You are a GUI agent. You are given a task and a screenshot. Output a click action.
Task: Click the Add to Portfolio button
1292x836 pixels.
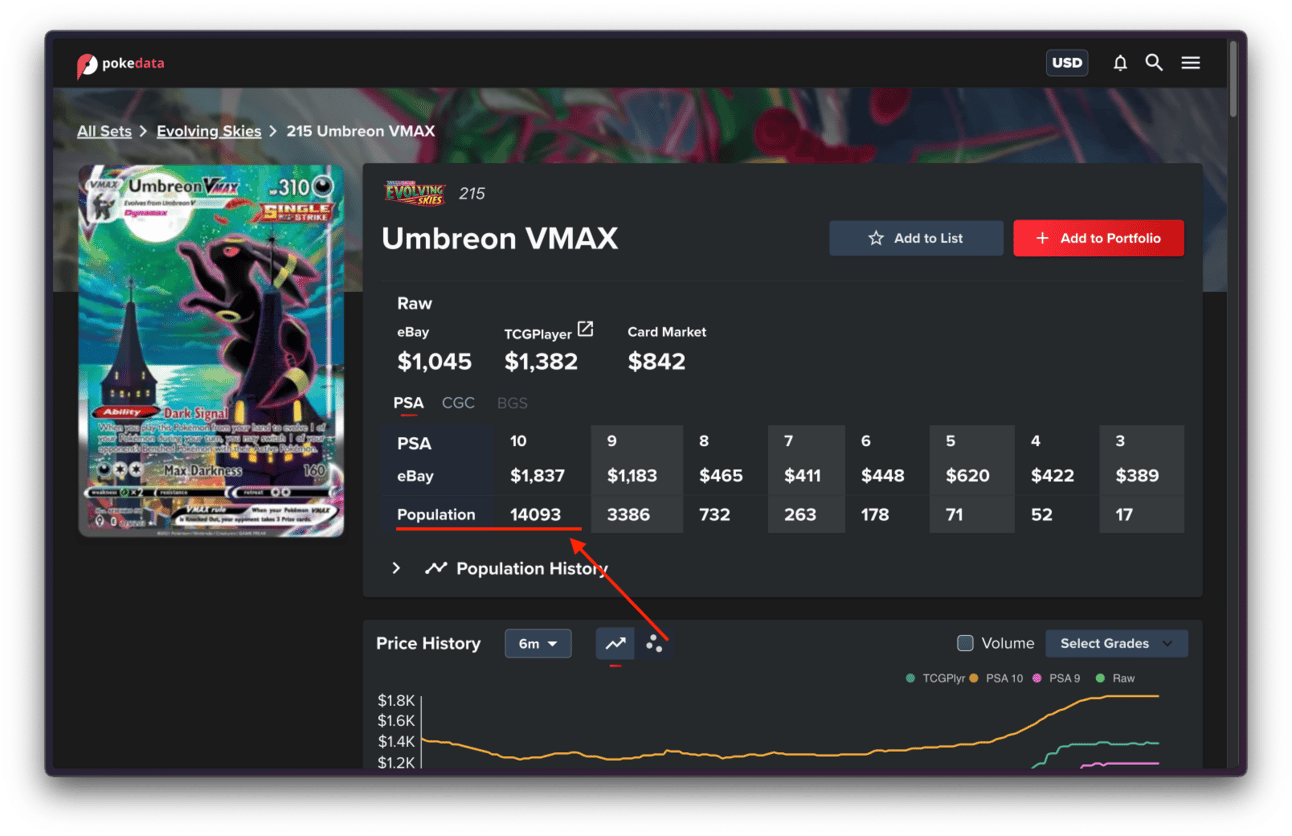tap(1099, 238)
